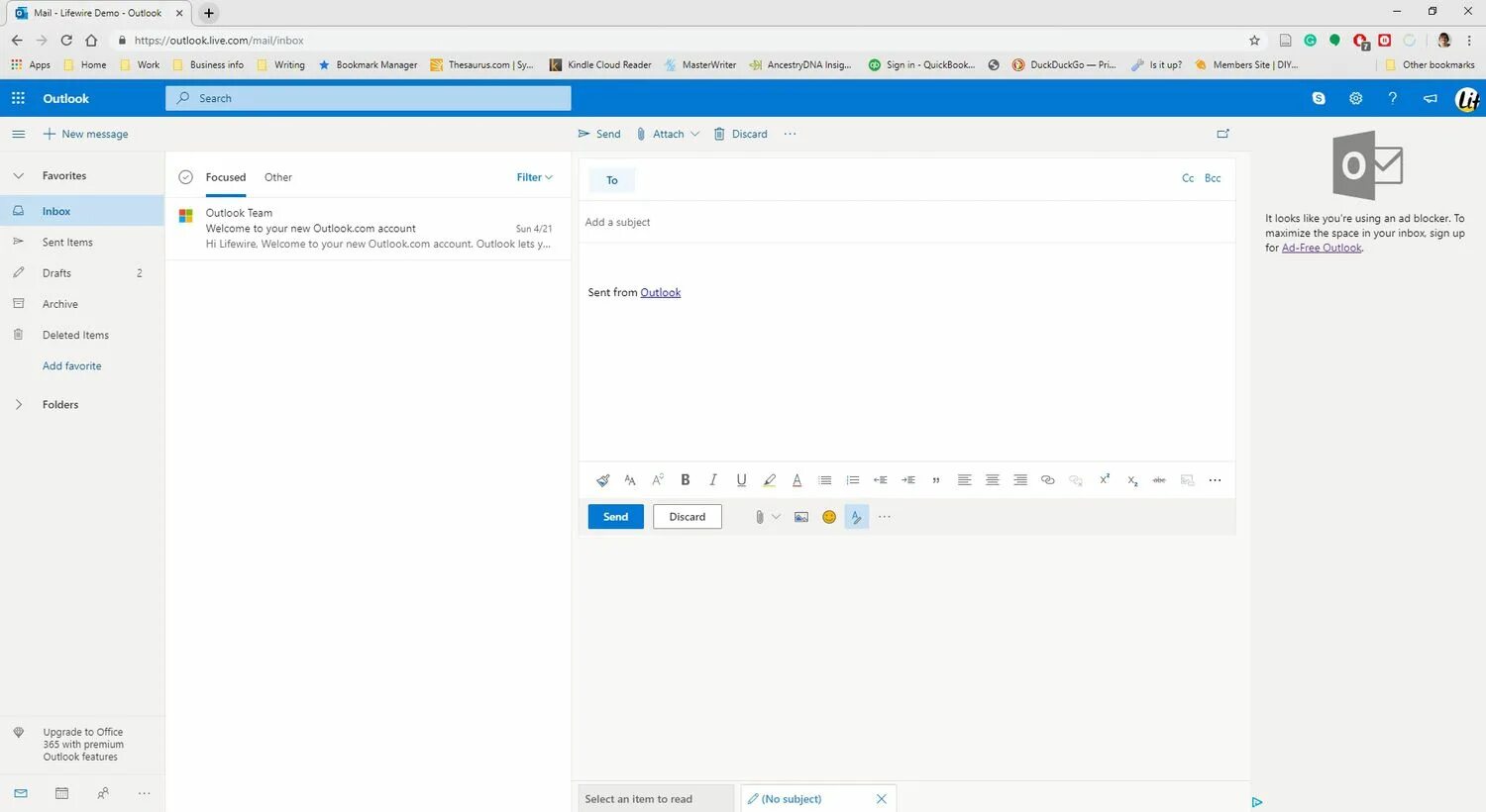Image resolution: width=1486 pixels, height=812 pixels.
Task: Open Outlook settings gear
Action: pos(1355,98)
